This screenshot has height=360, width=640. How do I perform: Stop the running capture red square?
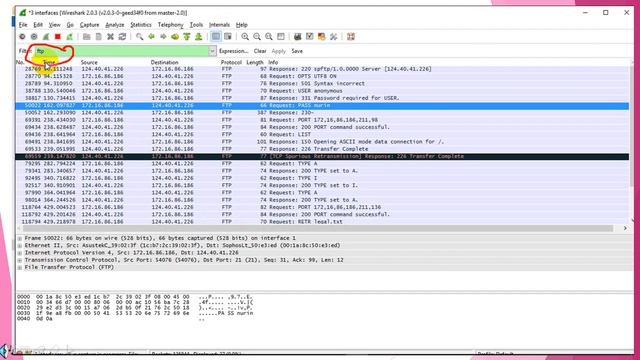[x=58, y=37]
